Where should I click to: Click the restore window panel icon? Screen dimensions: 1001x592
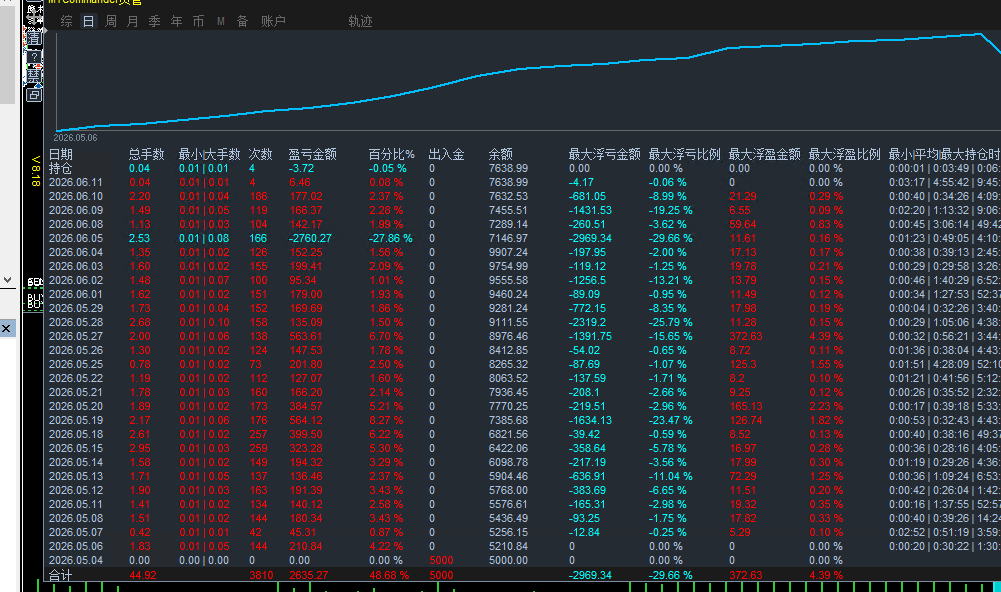click(33, 95)
